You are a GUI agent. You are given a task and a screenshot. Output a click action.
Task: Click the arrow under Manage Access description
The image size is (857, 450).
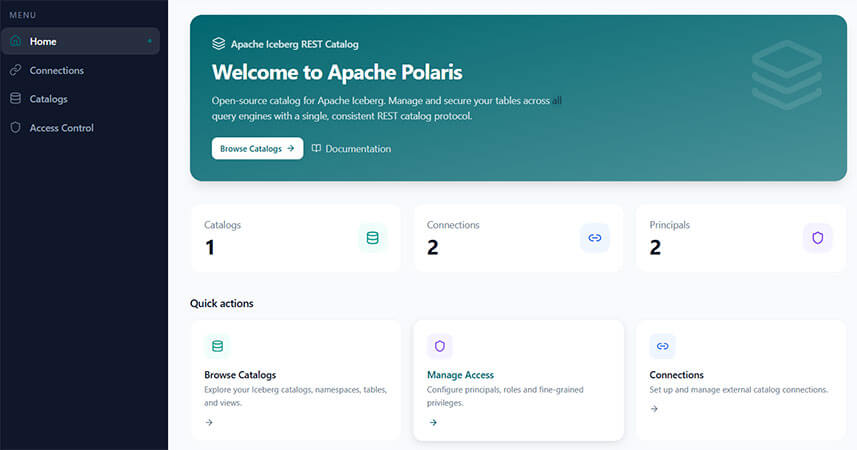(x=433, y=422)
